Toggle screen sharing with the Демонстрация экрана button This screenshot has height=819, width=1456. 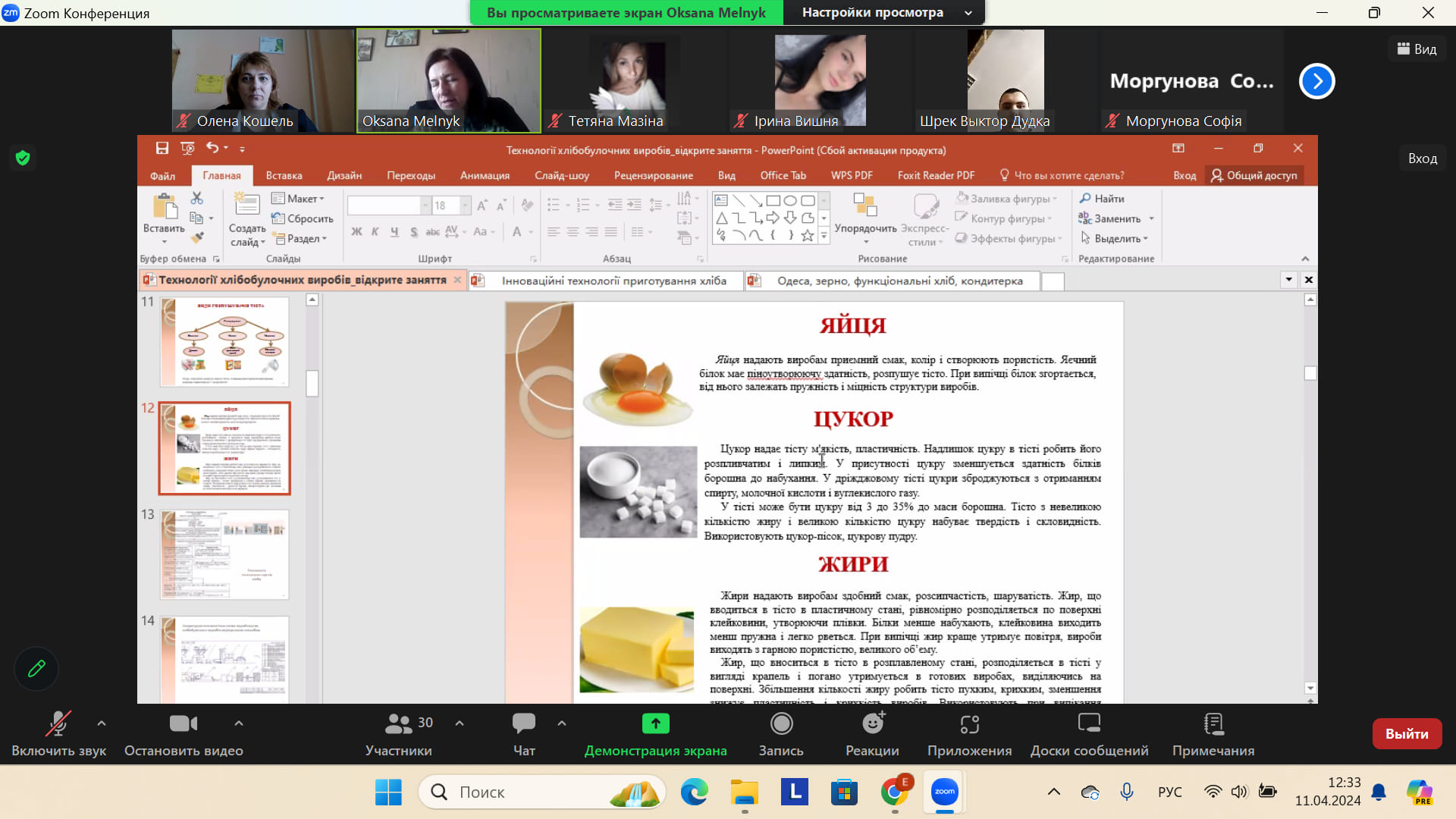click(655, 724)
